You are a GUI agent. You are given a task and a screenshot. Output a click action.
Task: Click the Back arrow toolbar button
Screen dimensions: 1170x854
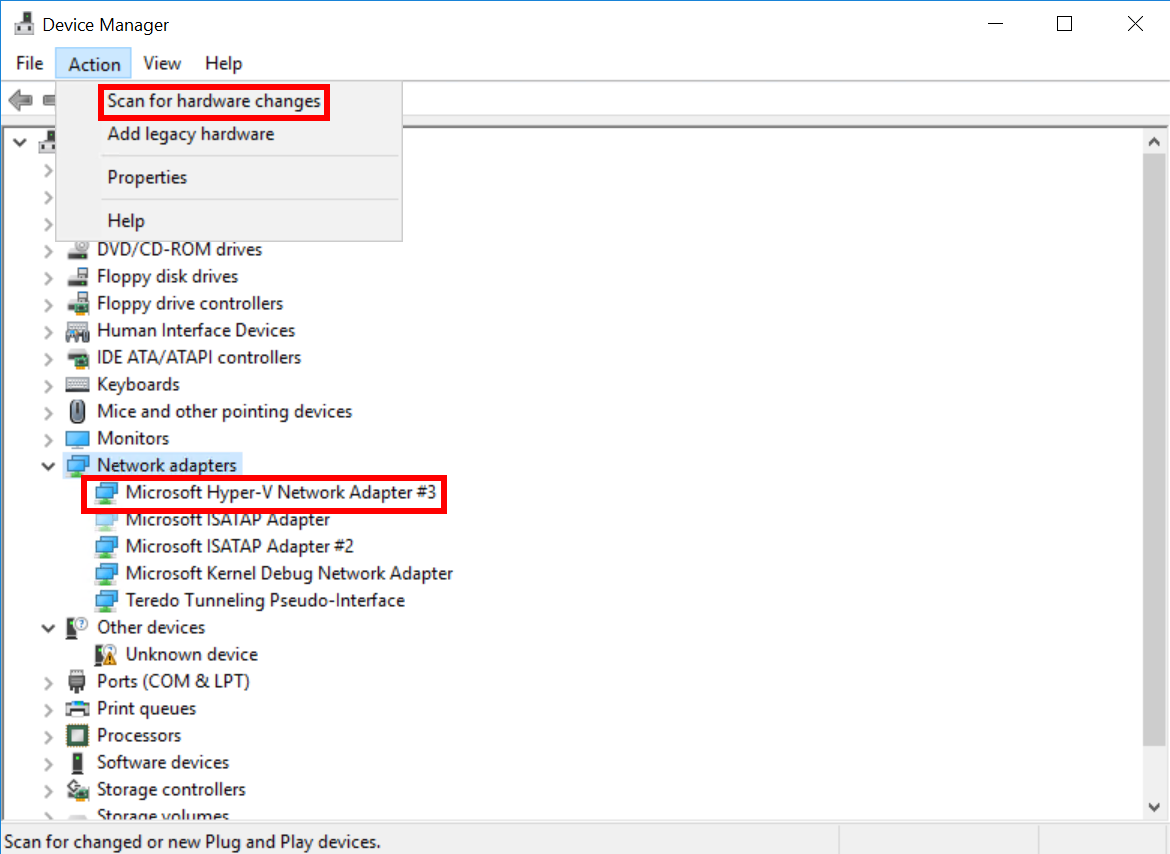click(20, 100)
